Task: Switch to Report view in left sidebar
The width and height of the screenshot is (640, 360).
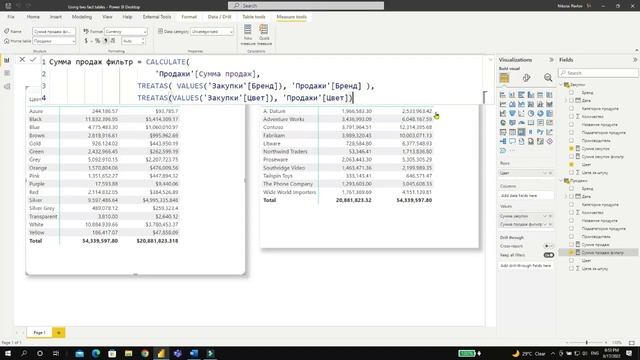Action: click(7, 60)
